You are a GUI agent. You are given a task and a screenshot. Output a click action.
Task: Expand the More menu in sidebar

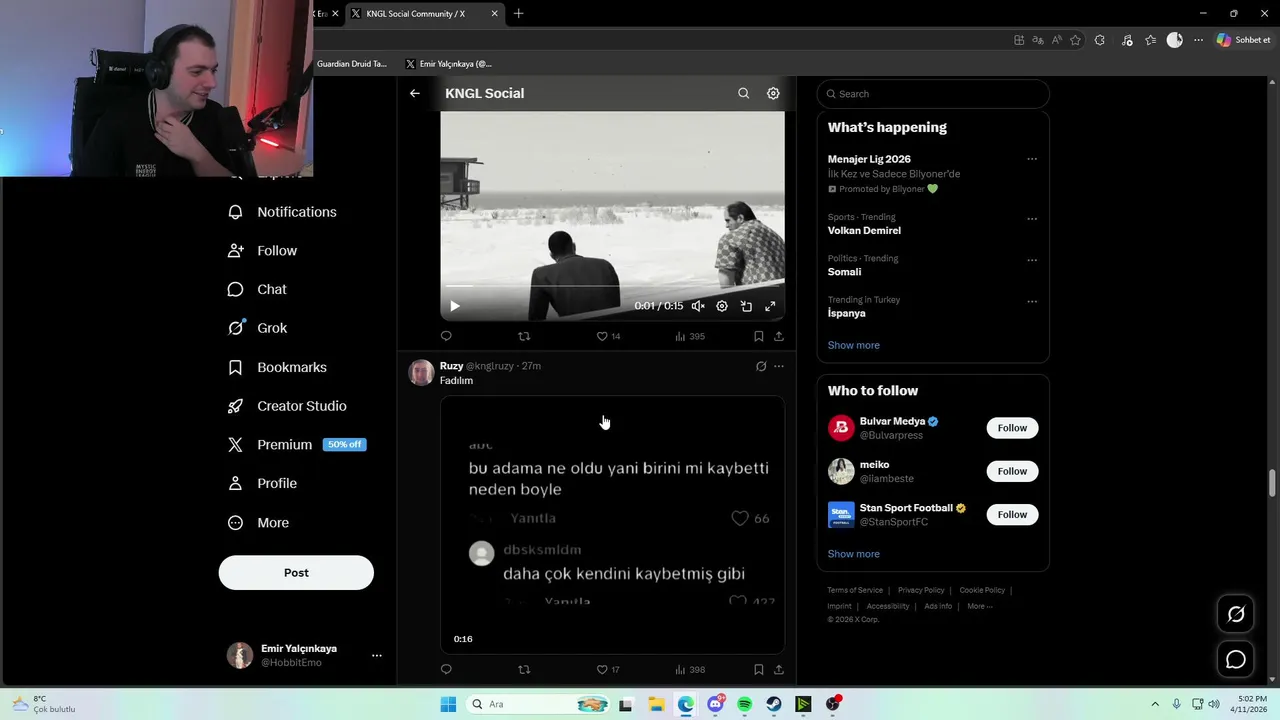(258, 523)
